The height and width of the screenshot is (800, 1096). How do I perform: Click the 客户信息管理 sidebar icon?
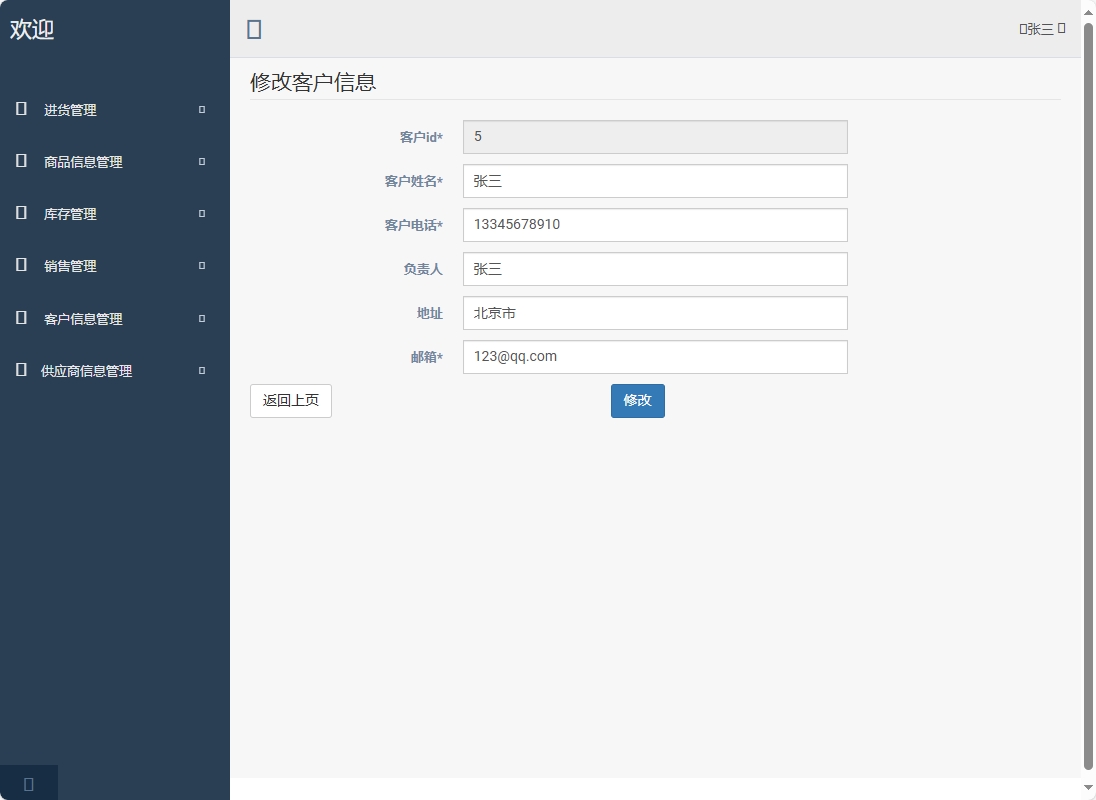coord(20,318)
